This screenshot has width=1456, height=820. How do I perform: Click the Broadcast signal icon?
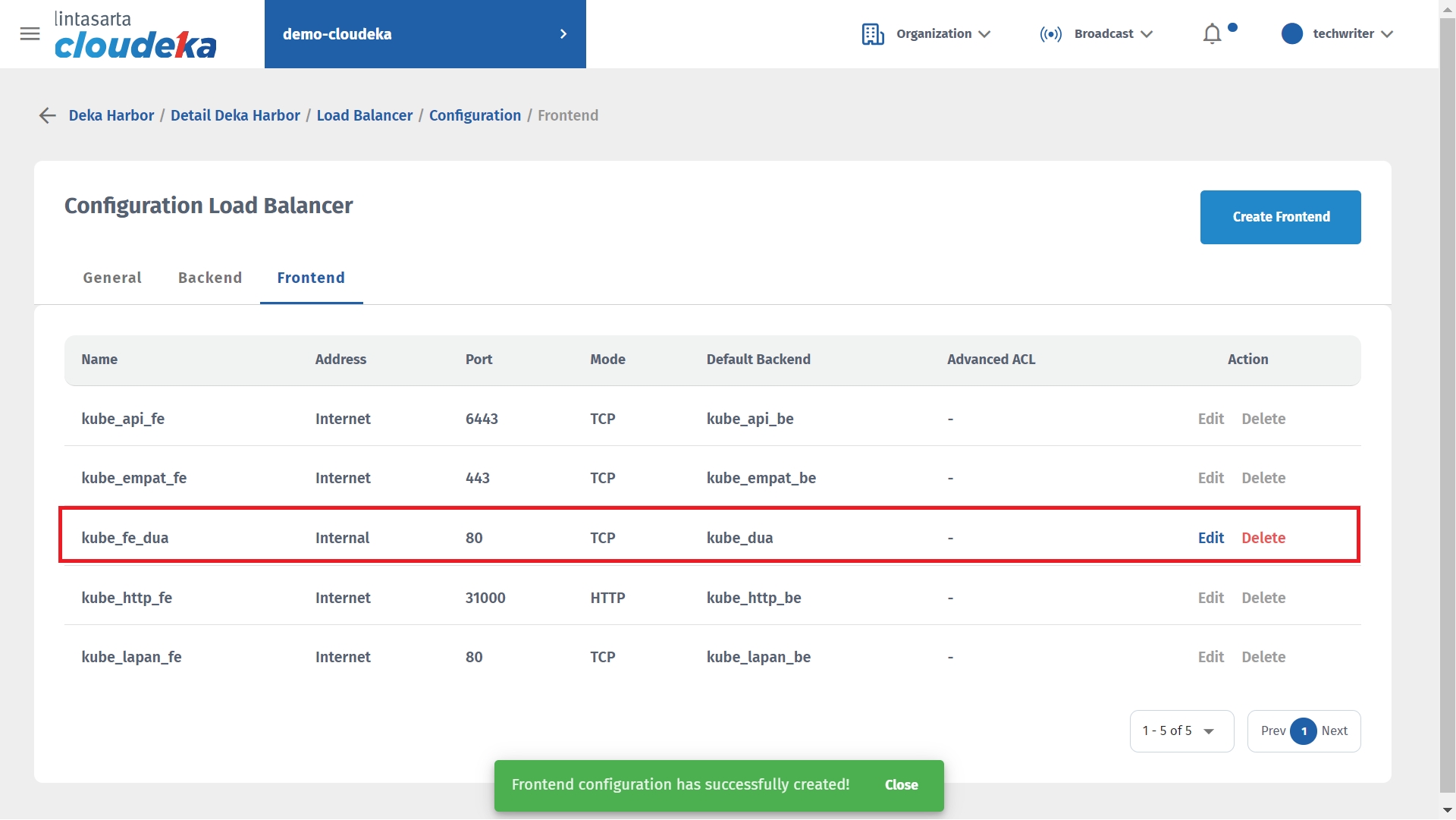1050,34
